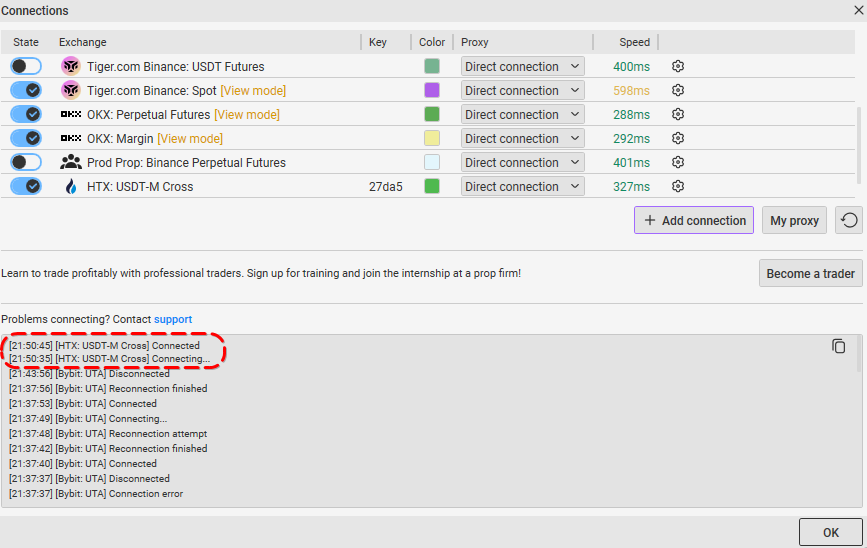Open the support link
Screen dimensions: 867x548
[x=173, y=319]
